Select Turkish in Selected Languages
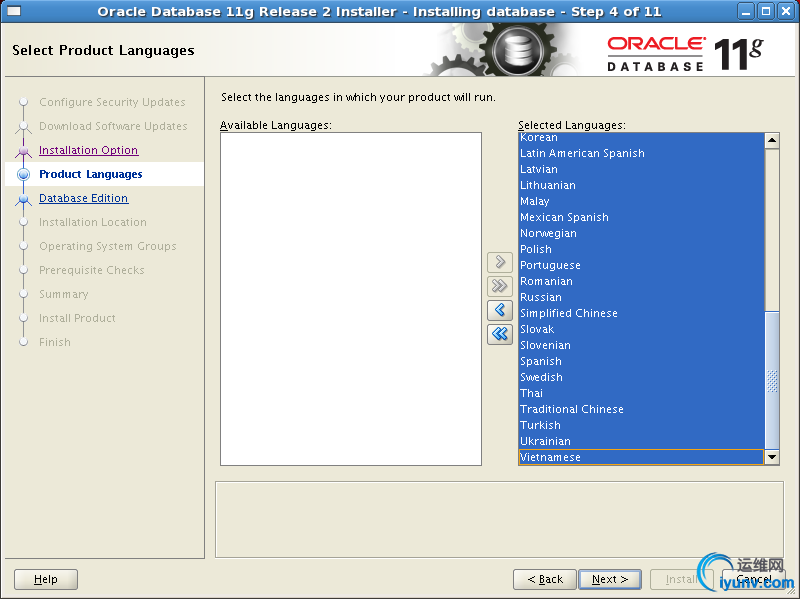800x599 pixels. [x=641, y=425]
